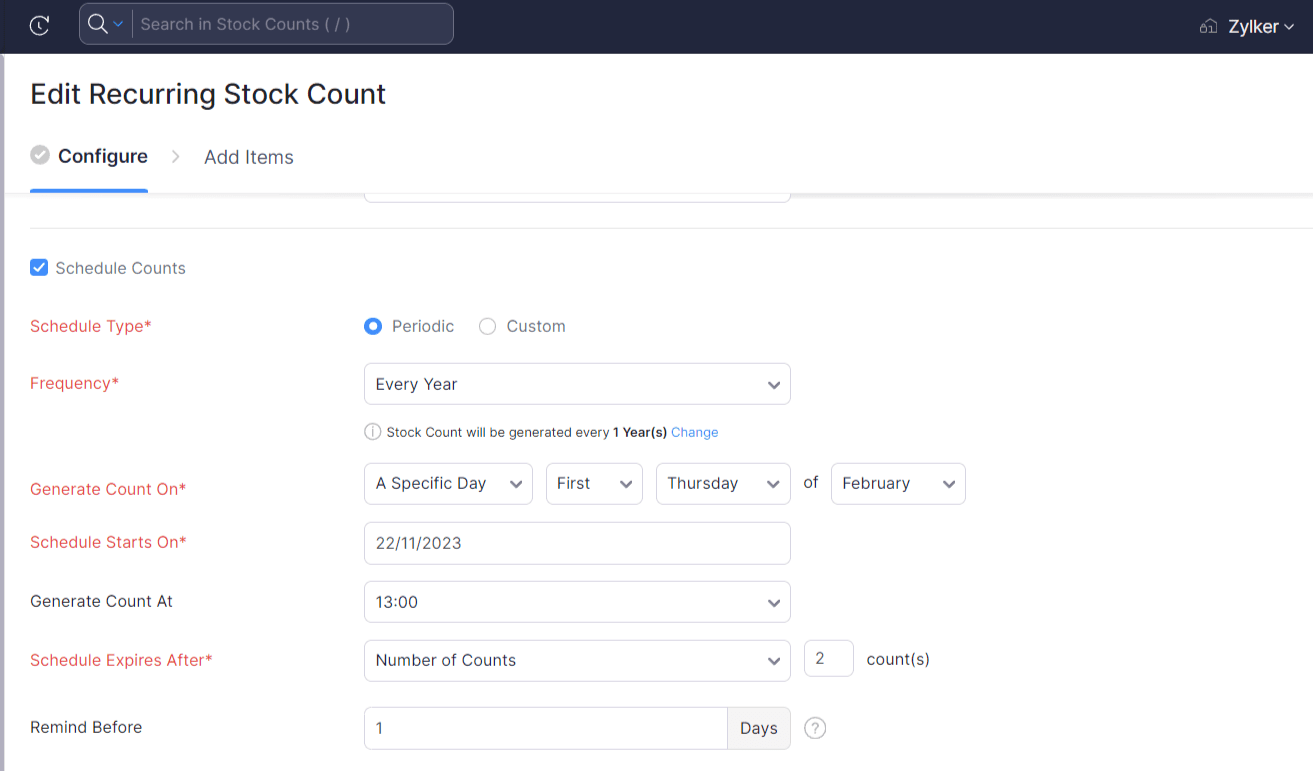Image resolution: width=1313 pixels, height=771 pixels.
Task: Open the February month dropdown
Action: point(897,483)
